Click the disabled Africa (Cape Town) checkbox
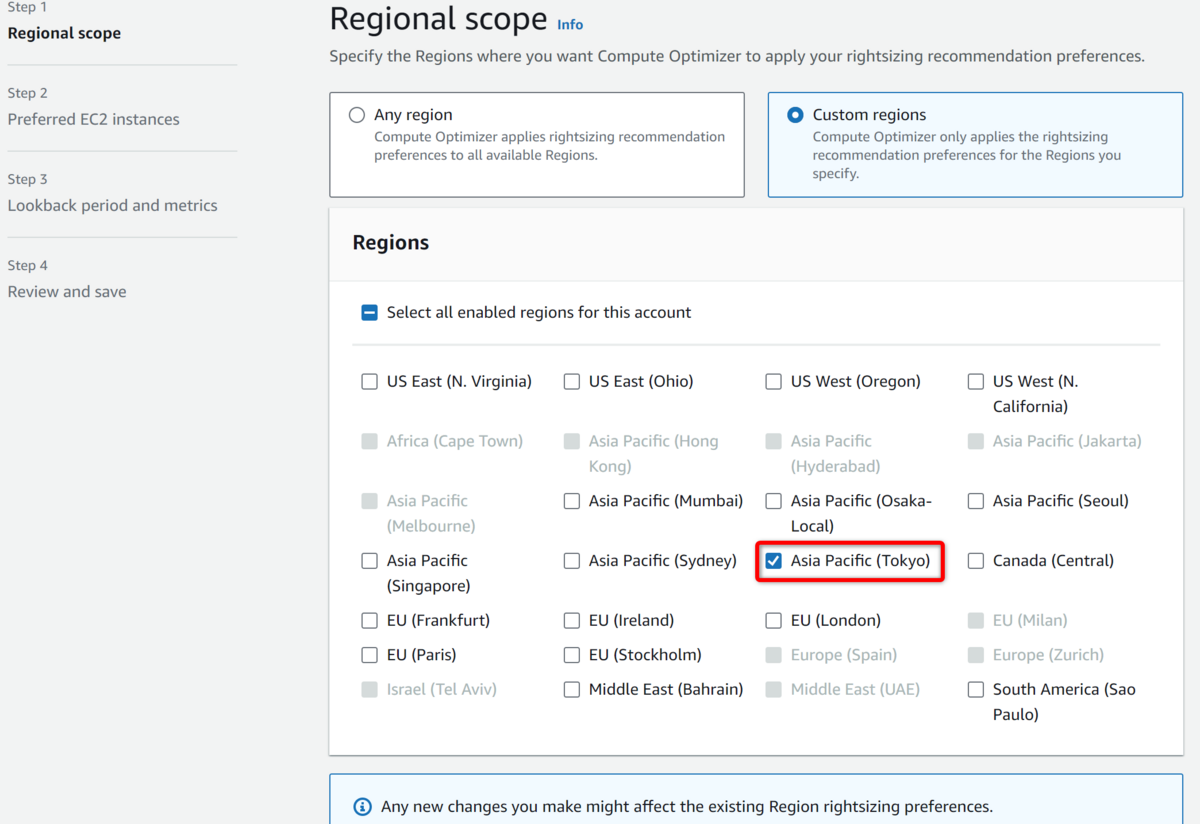 369,441
